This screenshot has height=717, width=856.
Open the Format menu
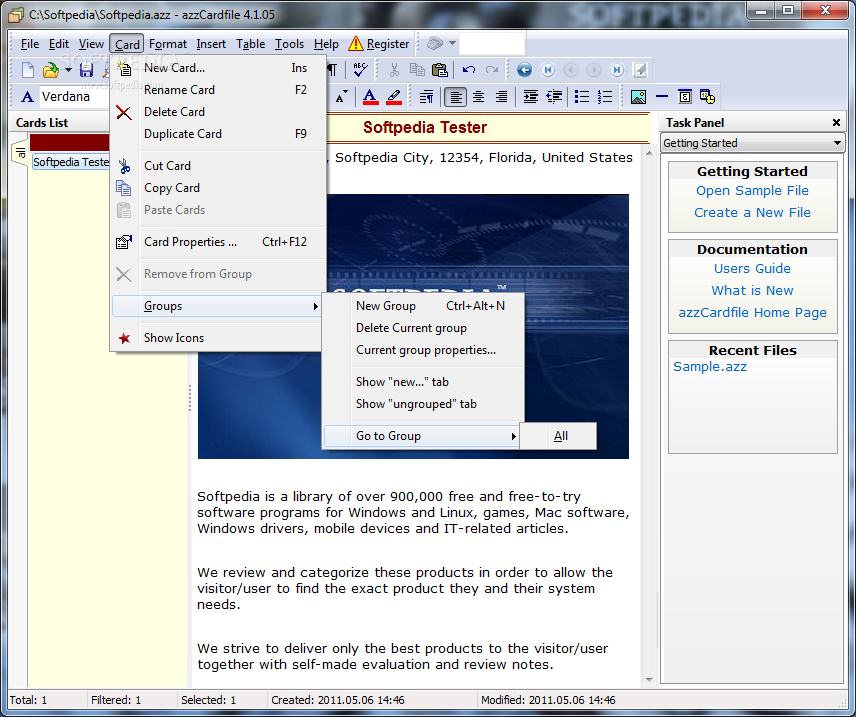pyautogui.click(x=168, y=44)
